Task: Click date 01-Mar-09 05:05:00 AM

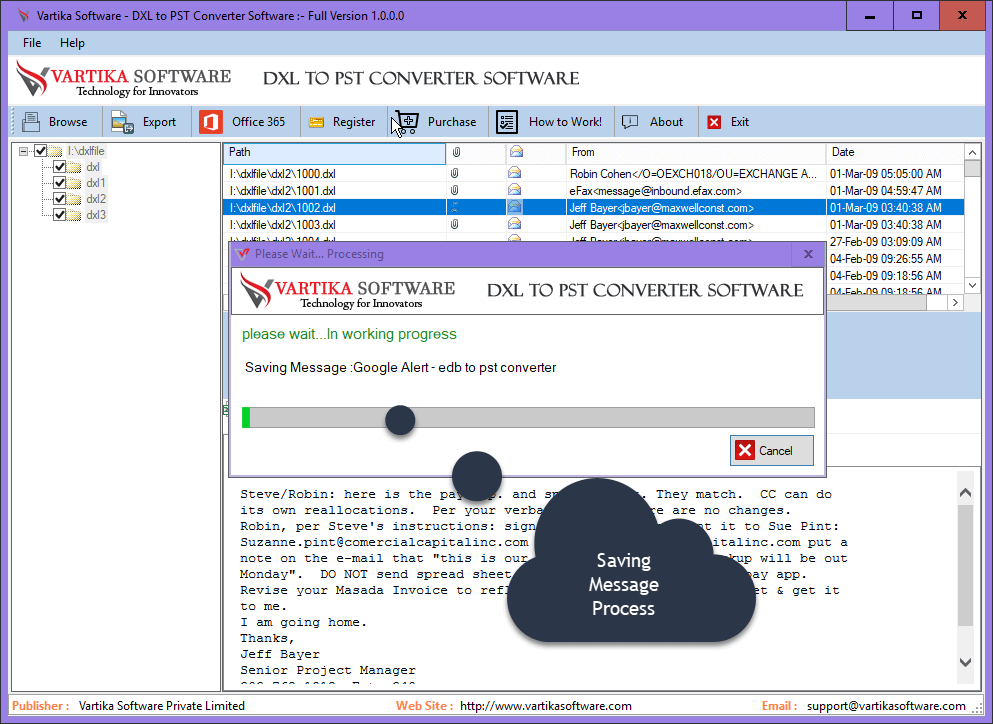Action: pyautogui.click(x=885, y=174)
